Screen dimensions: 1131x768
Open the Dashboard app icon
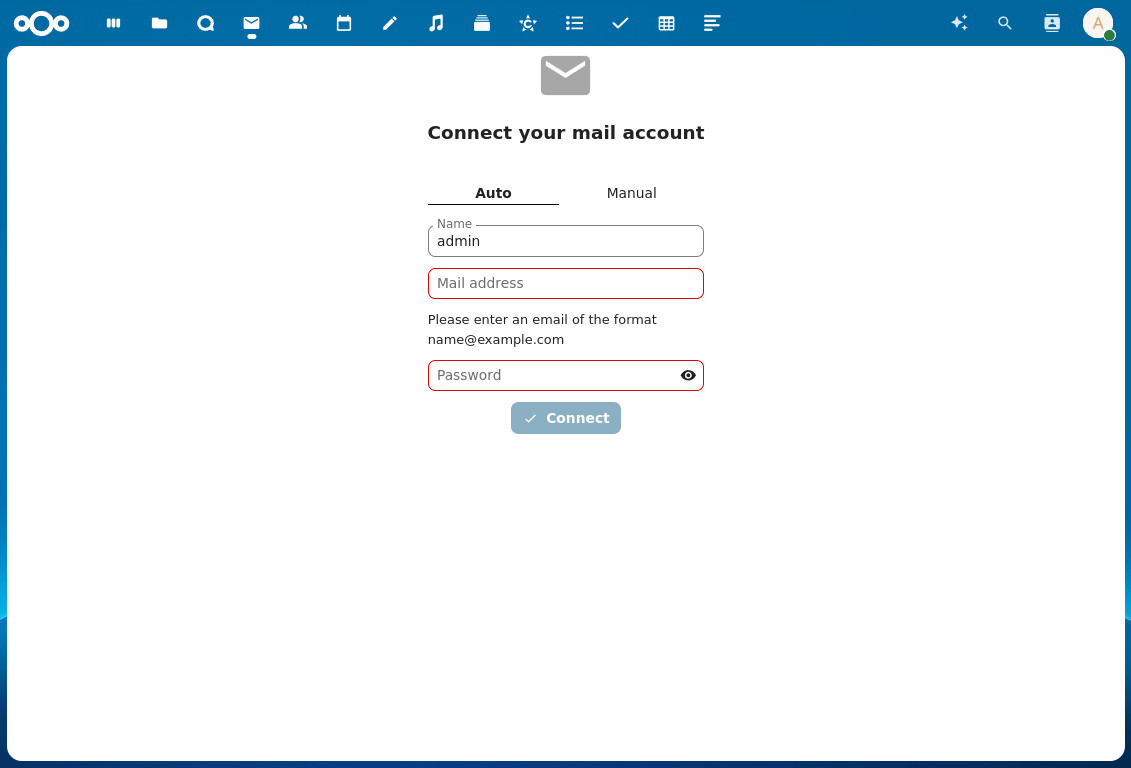pos(113,23)
